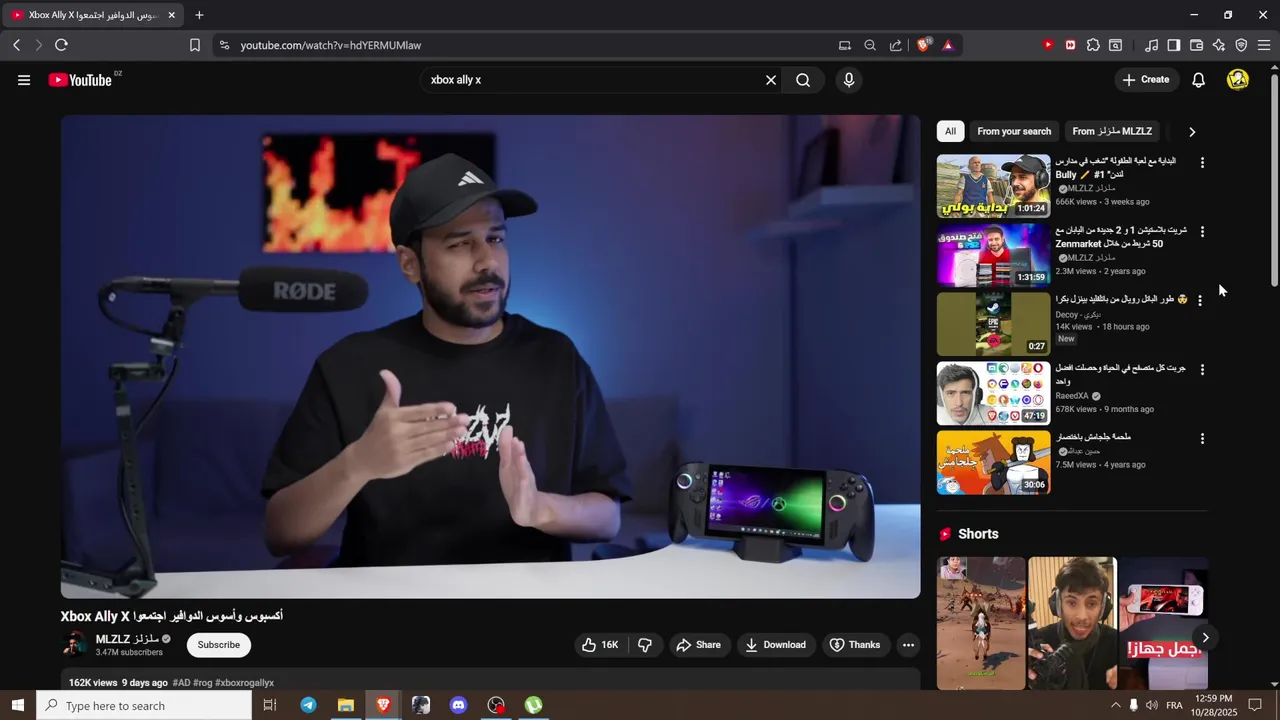Open File Explorer from the taskbar

coord(345,705)
